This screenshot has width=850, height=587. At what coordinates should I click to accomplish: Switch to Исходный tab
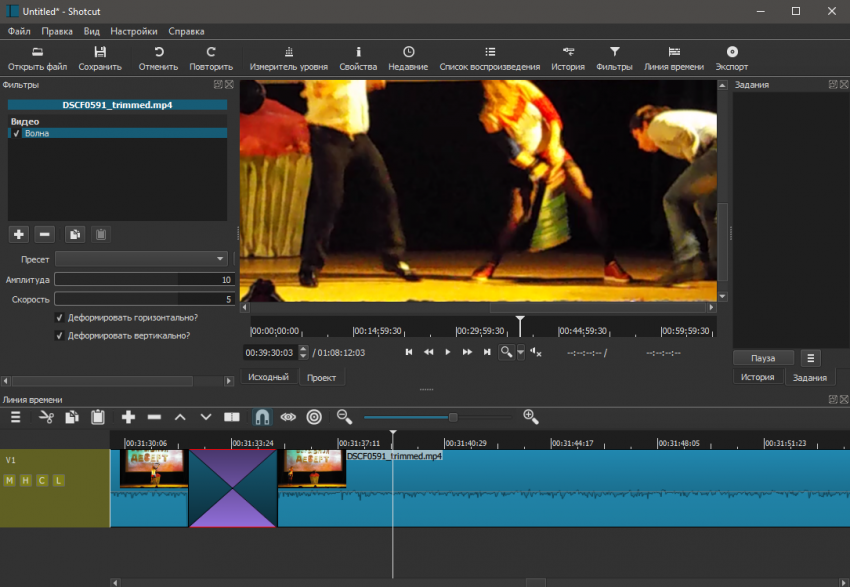coord(268,377)
